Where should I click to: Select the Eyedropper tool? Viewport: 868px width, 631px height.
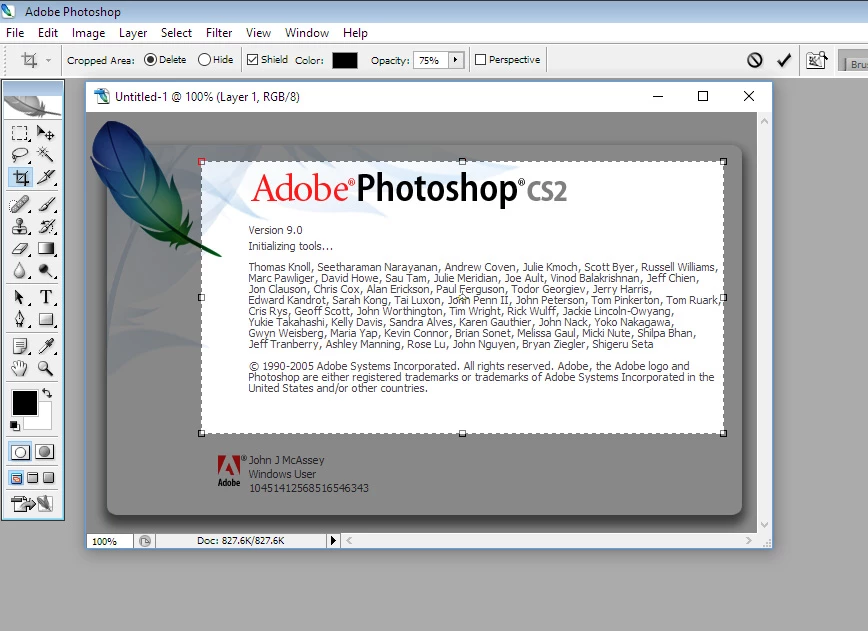[46, 346]
